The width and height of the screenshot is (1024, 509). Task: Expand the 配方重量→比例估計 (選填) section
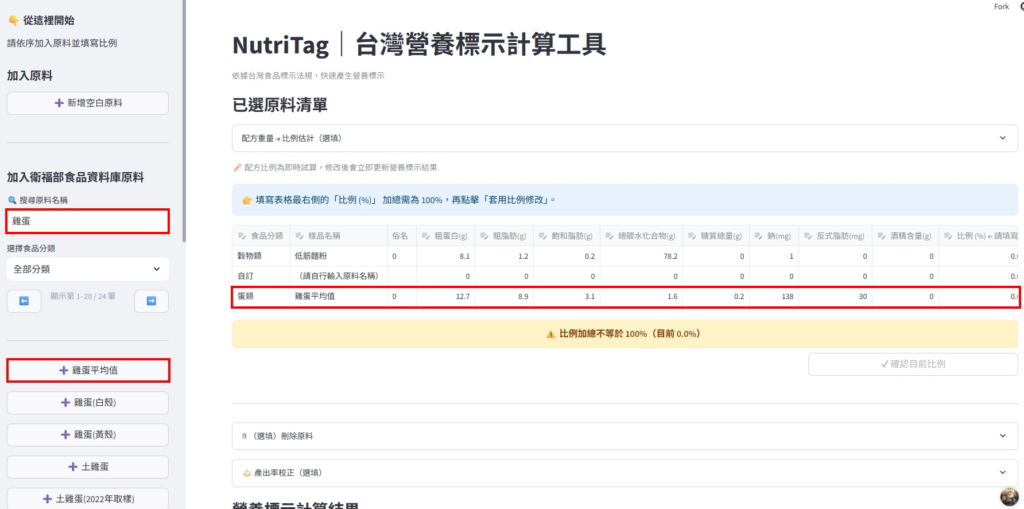pos(624,139)
